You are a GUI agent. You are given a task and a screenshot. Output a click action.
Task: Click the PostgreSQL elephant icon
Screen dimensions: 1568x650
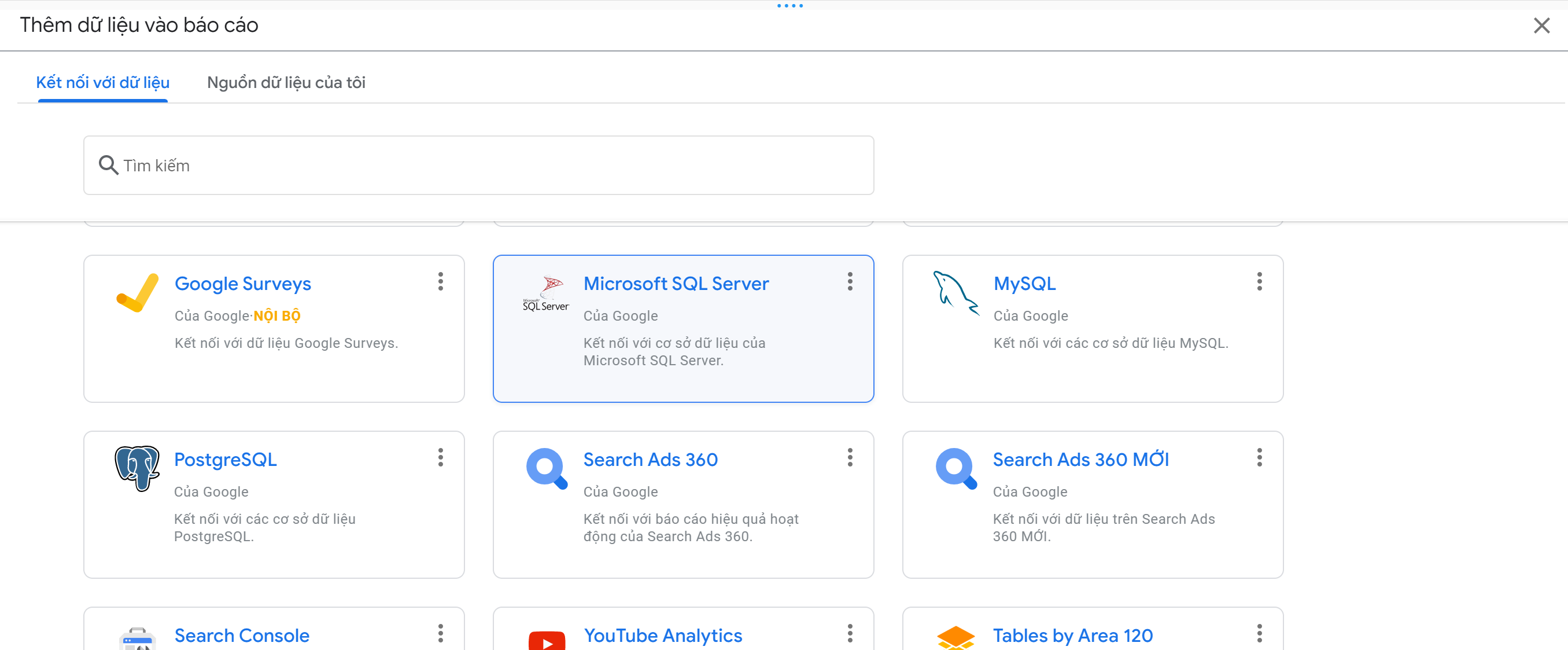137,468
